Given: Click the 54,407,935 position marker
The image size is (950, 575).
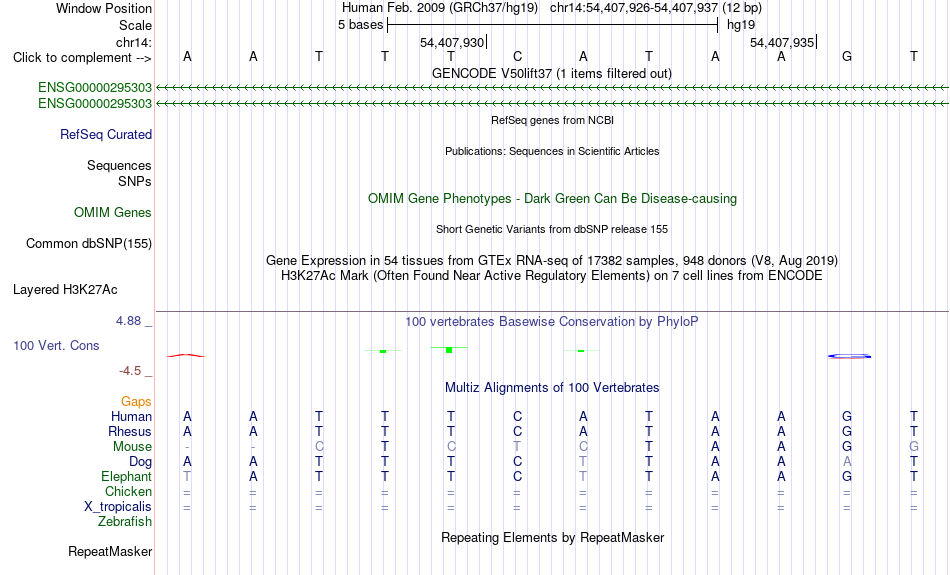Looking at the screenshot, I should pyautogui.click(x=782, y=42).
